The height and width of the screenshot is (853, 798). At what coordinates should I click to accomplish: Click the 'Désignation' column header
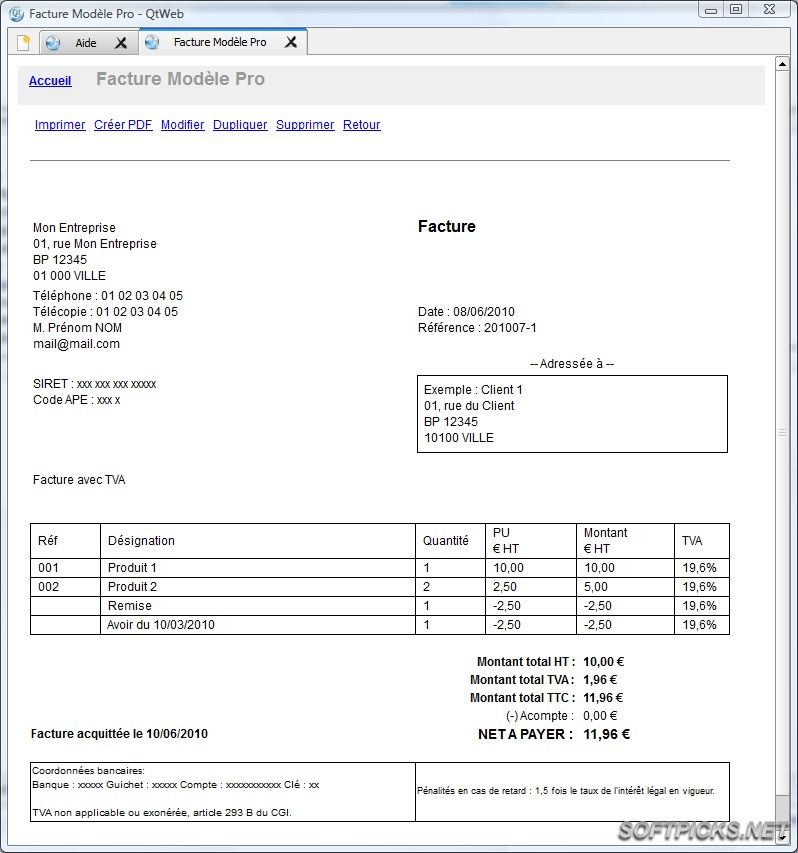(258, 541)
